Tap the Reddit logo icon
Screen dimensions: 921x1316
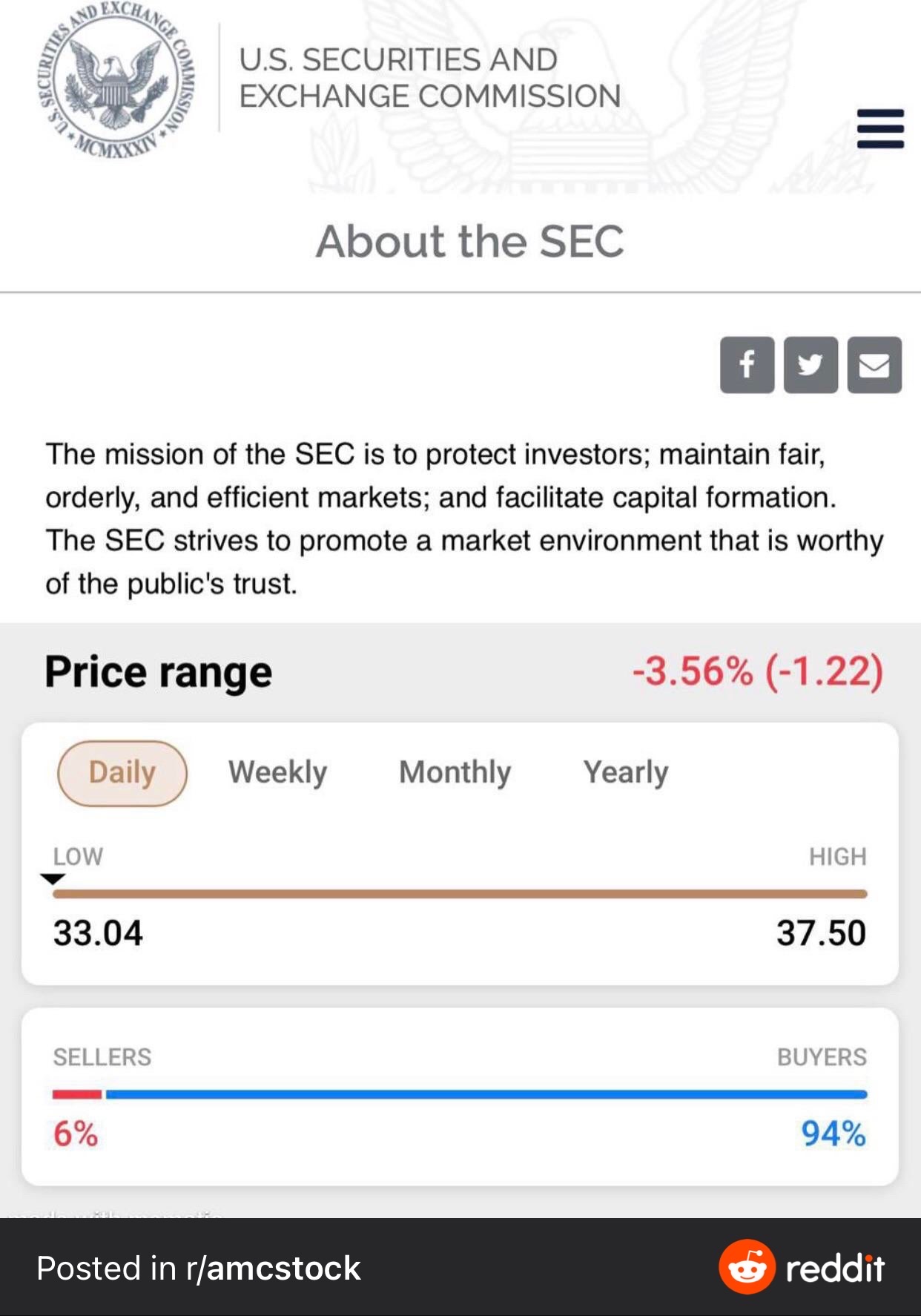pyautogui.click(x=747, y=1267)
